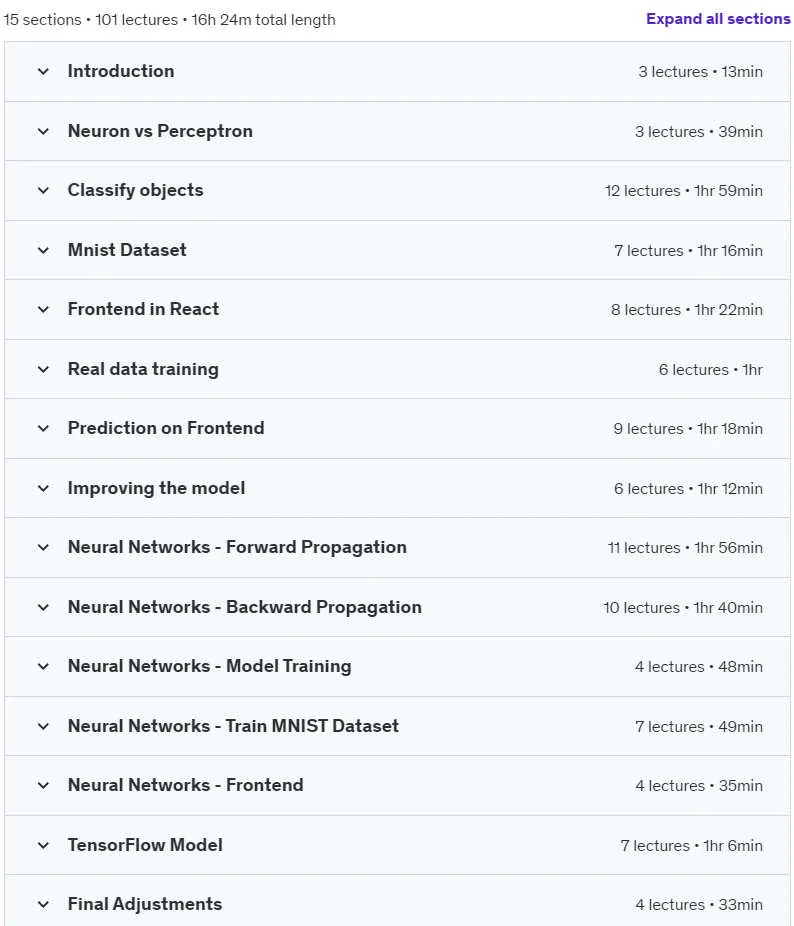Click the TensorFlow Model section chevron
Image resolution: width=794 pixels, height=926 pixels.
click(x=43, y=845)
